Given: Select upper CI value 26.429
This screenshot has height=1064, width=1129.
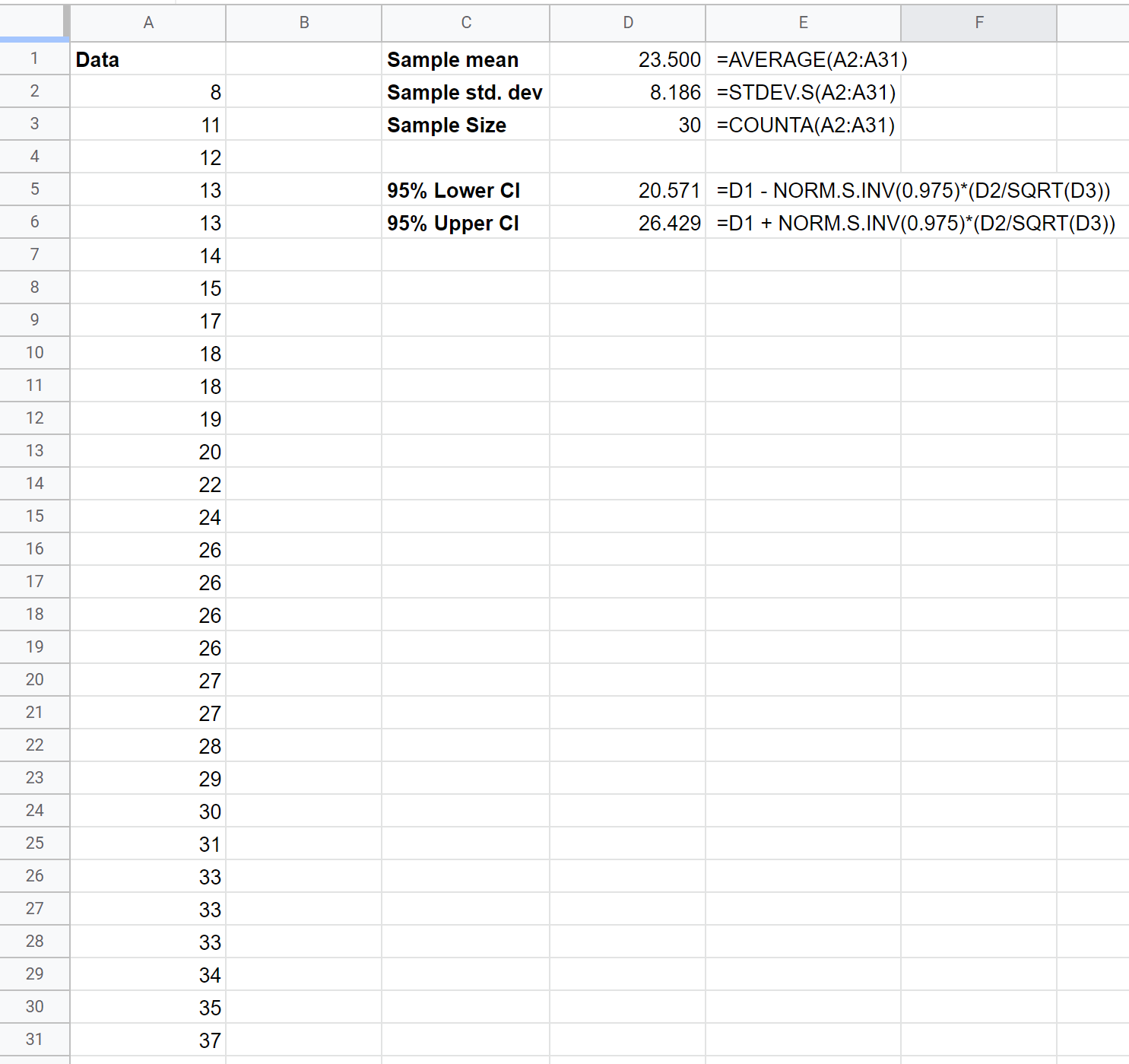Looking at the screenshot, I should click(628, 224).
